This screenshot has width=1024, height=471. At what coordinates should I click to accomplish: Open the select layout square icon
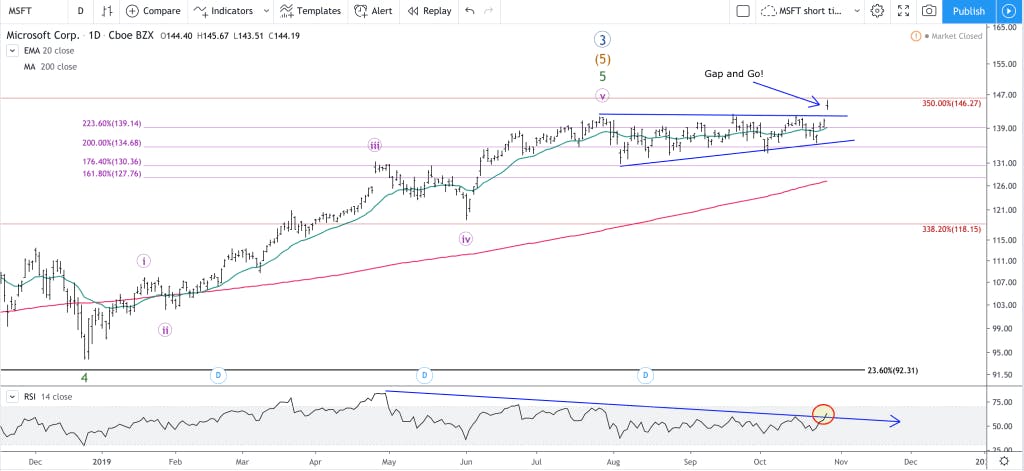742,11
